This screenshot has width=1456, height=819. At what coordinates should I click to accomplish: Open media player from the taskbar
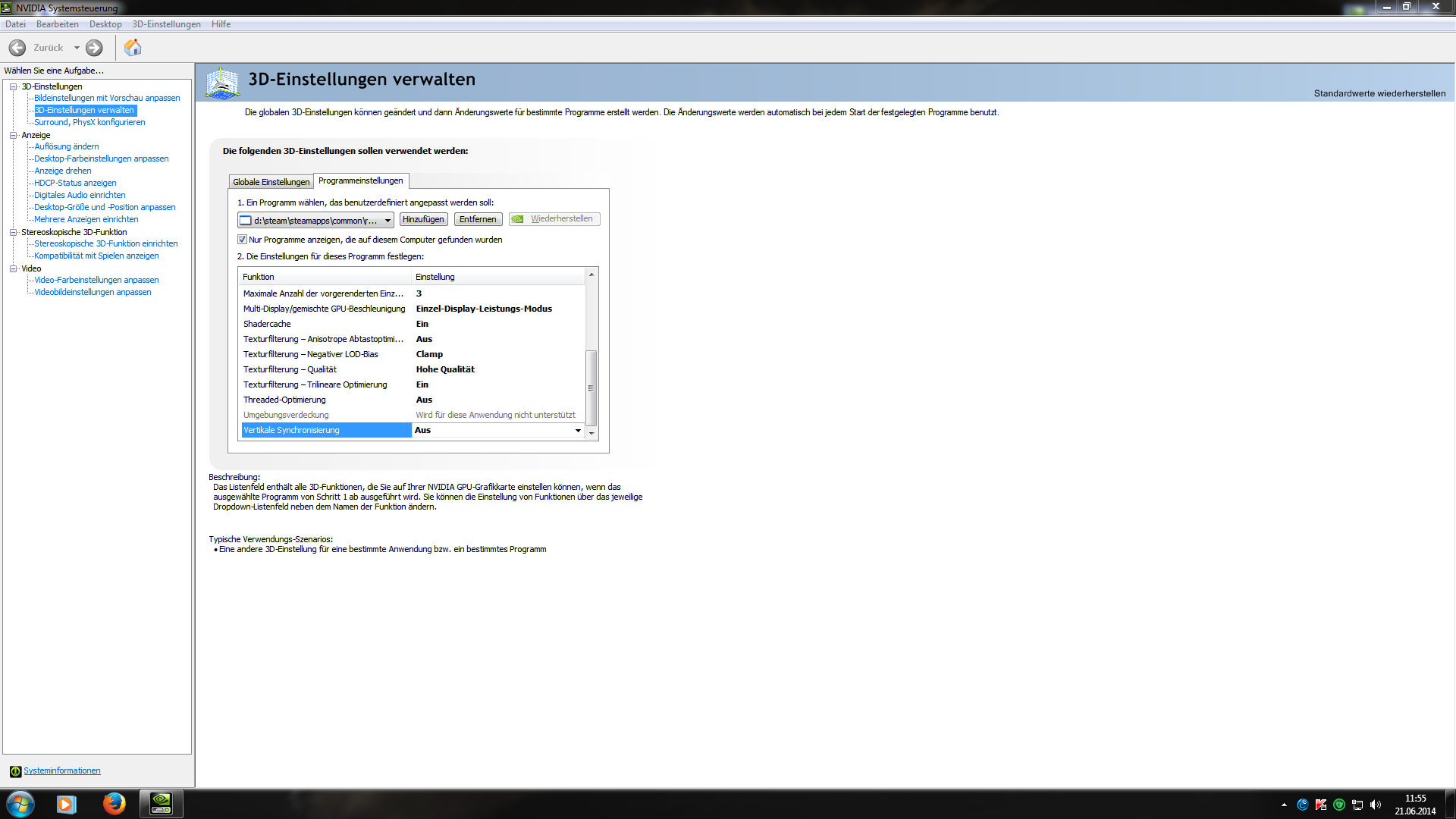(x=67, y=803)
